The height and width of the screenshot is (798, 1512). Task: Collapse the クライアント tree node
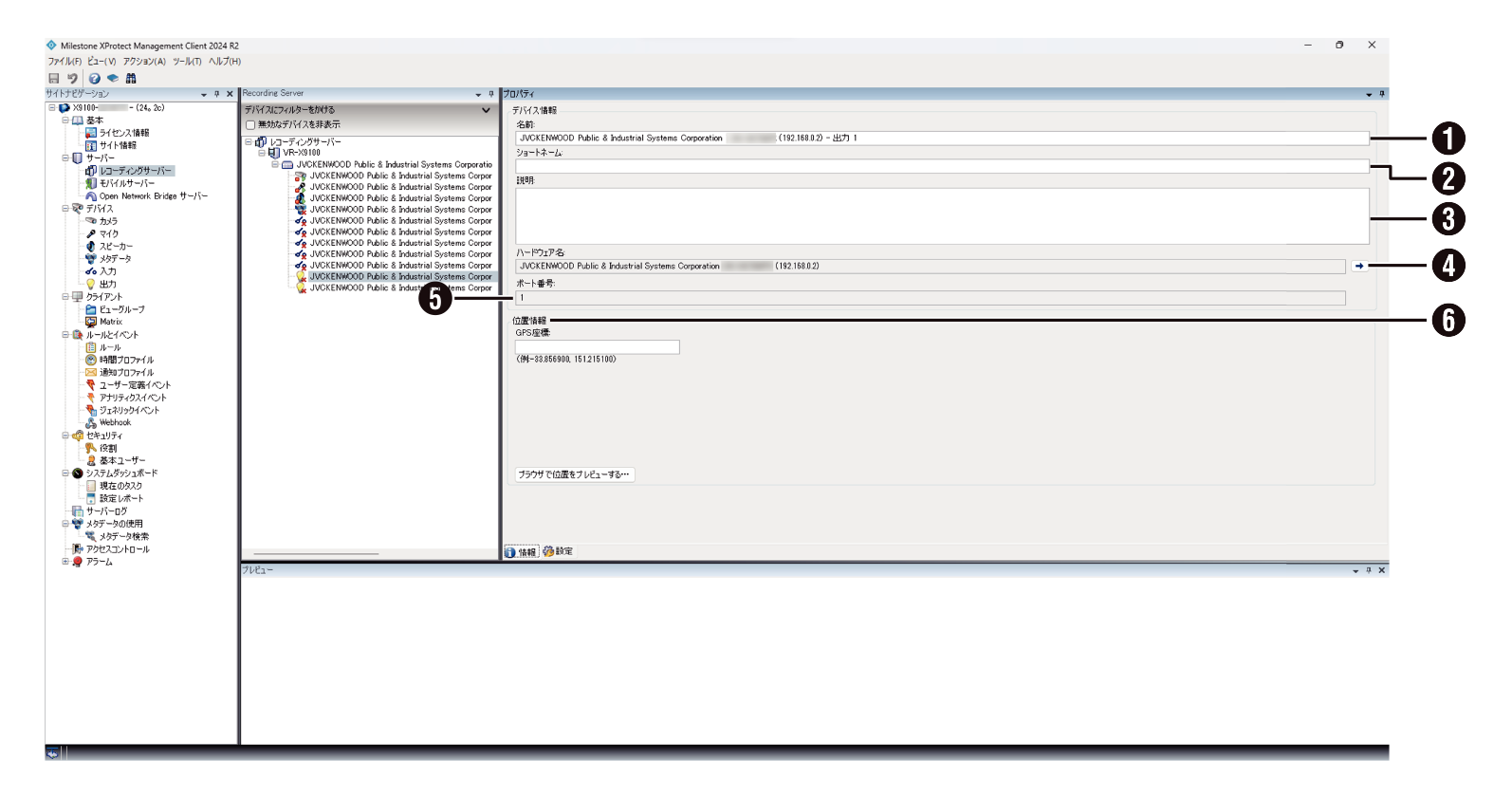(x=65, y=297)
